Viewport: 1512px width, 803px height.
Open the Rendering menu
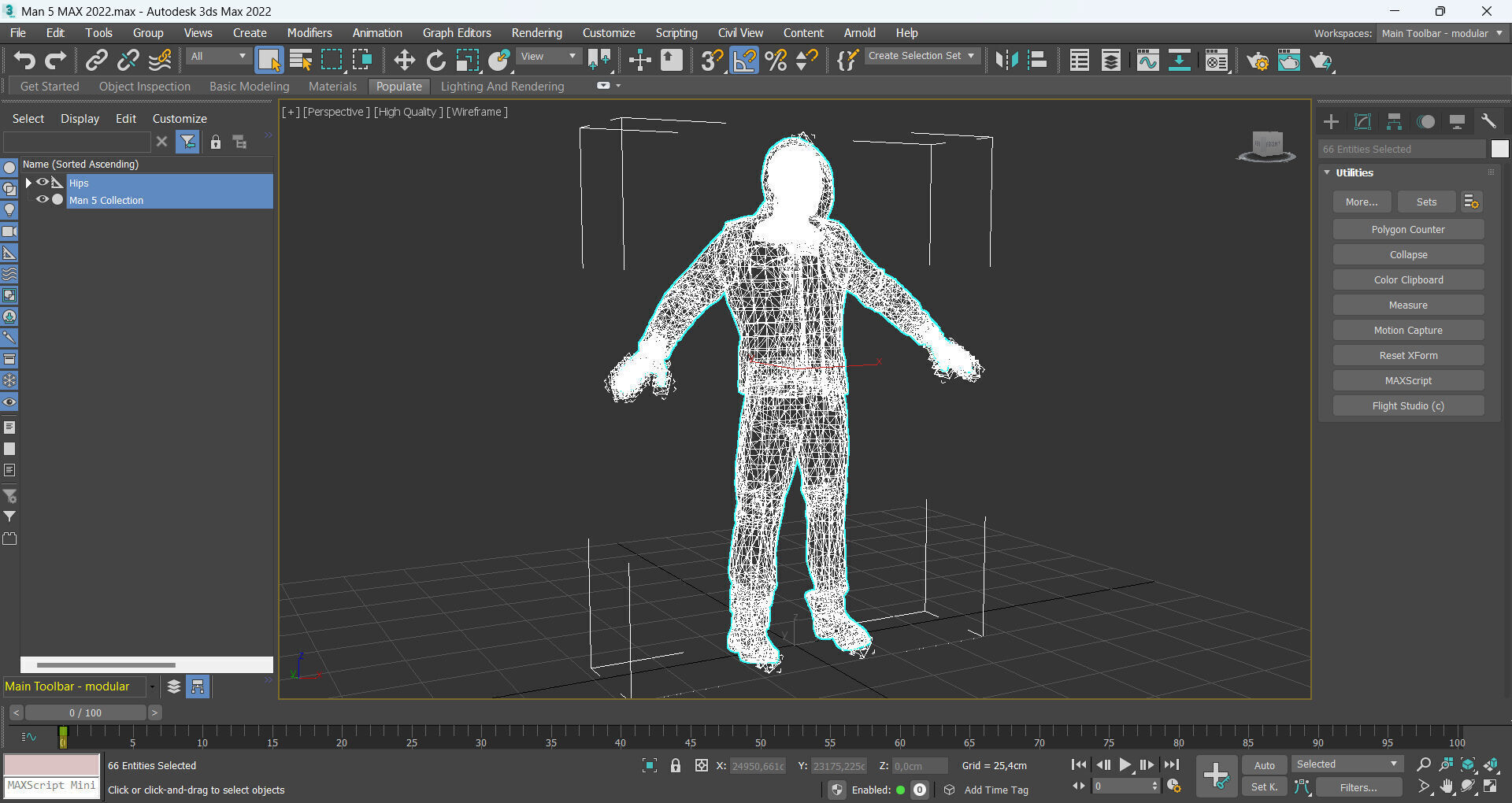tap(537, 33)
